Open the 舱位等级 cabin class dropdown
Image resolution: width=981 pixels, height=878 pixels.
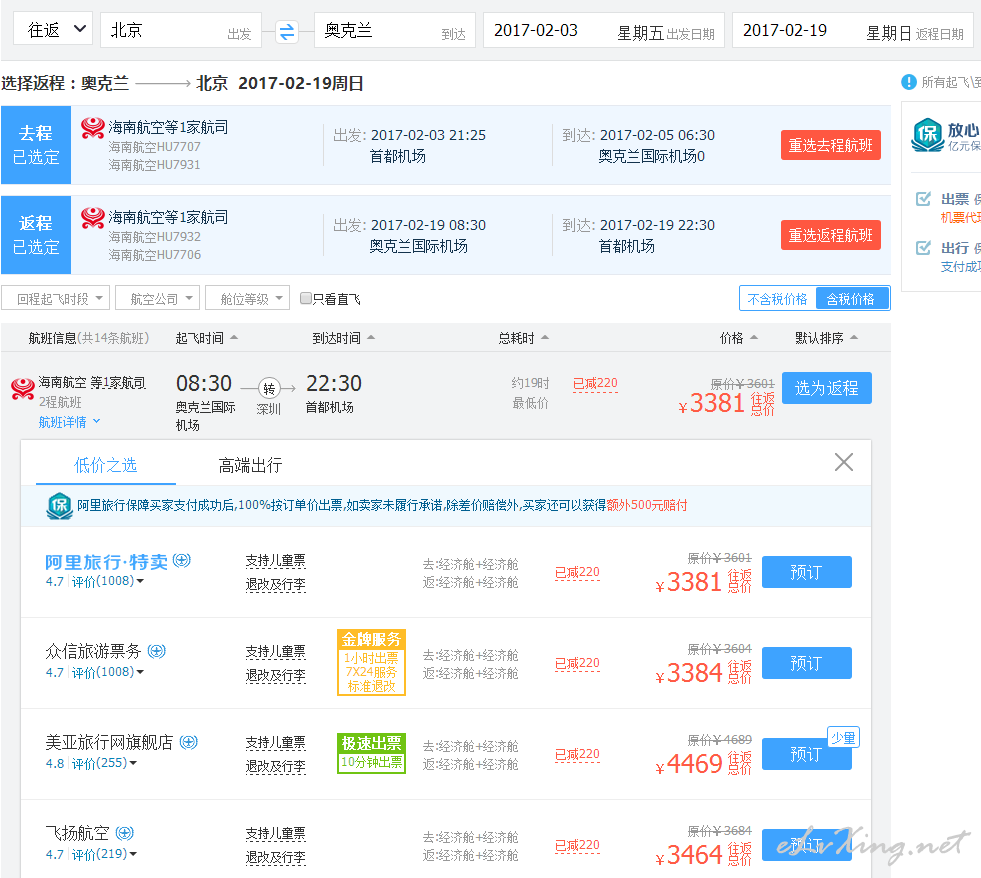(248, 299)
